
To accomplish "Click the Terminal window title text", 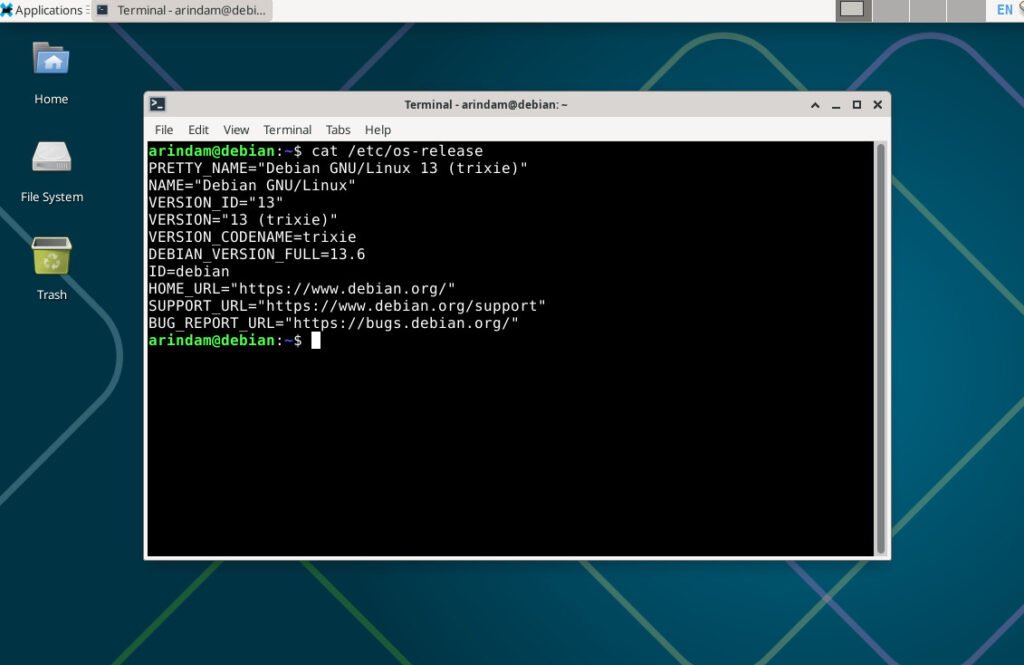I will pyautogui.click(x=485, y=105).
